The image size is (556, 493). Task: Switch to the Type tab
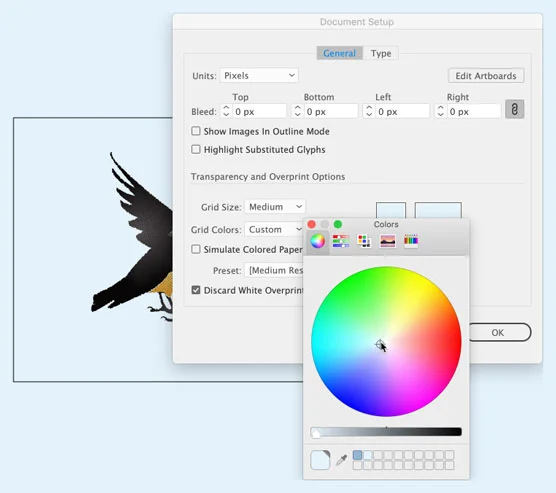pyautogui.click(x=381, y=53)
